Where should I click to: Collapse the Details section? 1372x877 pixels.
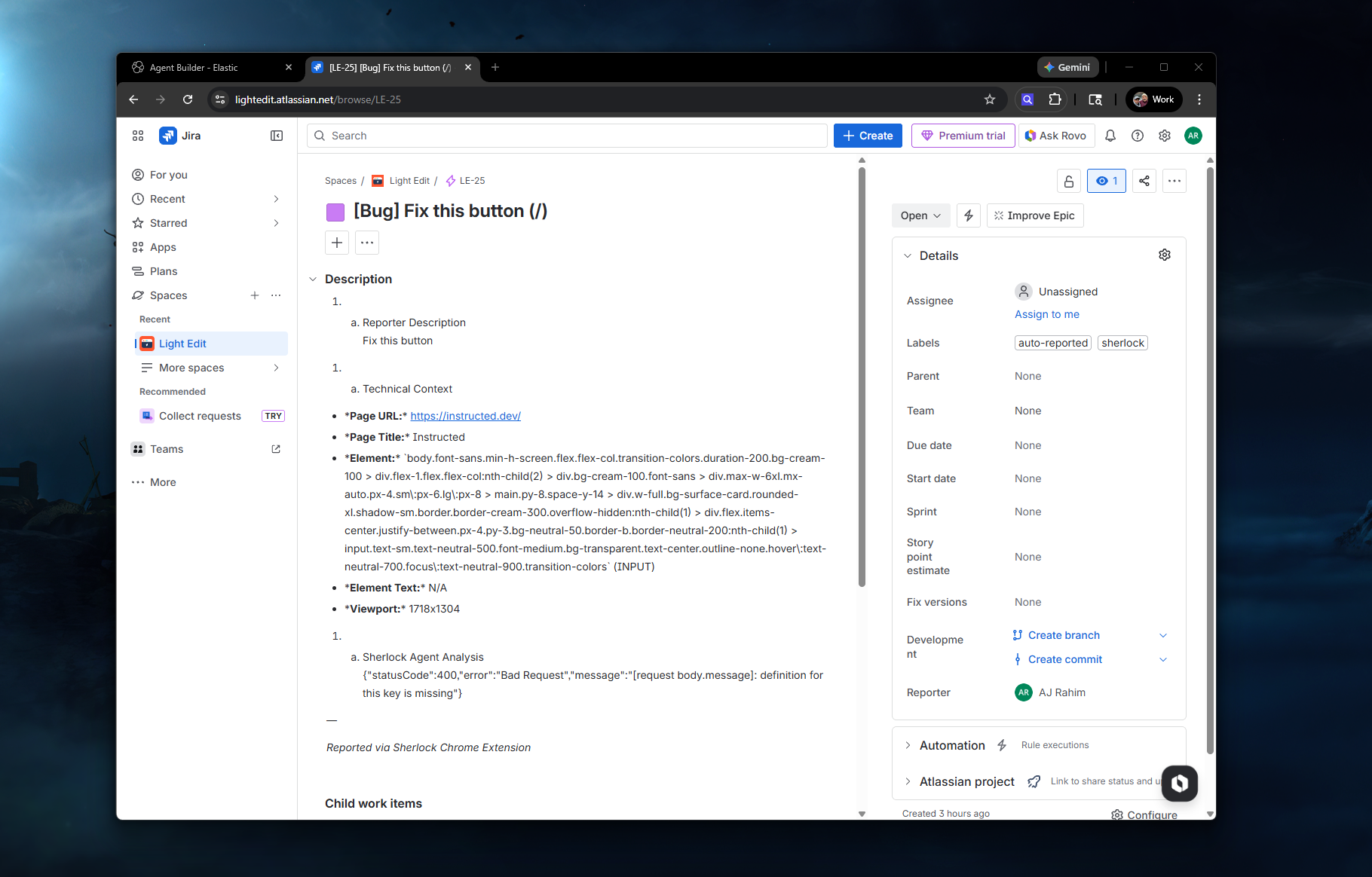point(908,256)
